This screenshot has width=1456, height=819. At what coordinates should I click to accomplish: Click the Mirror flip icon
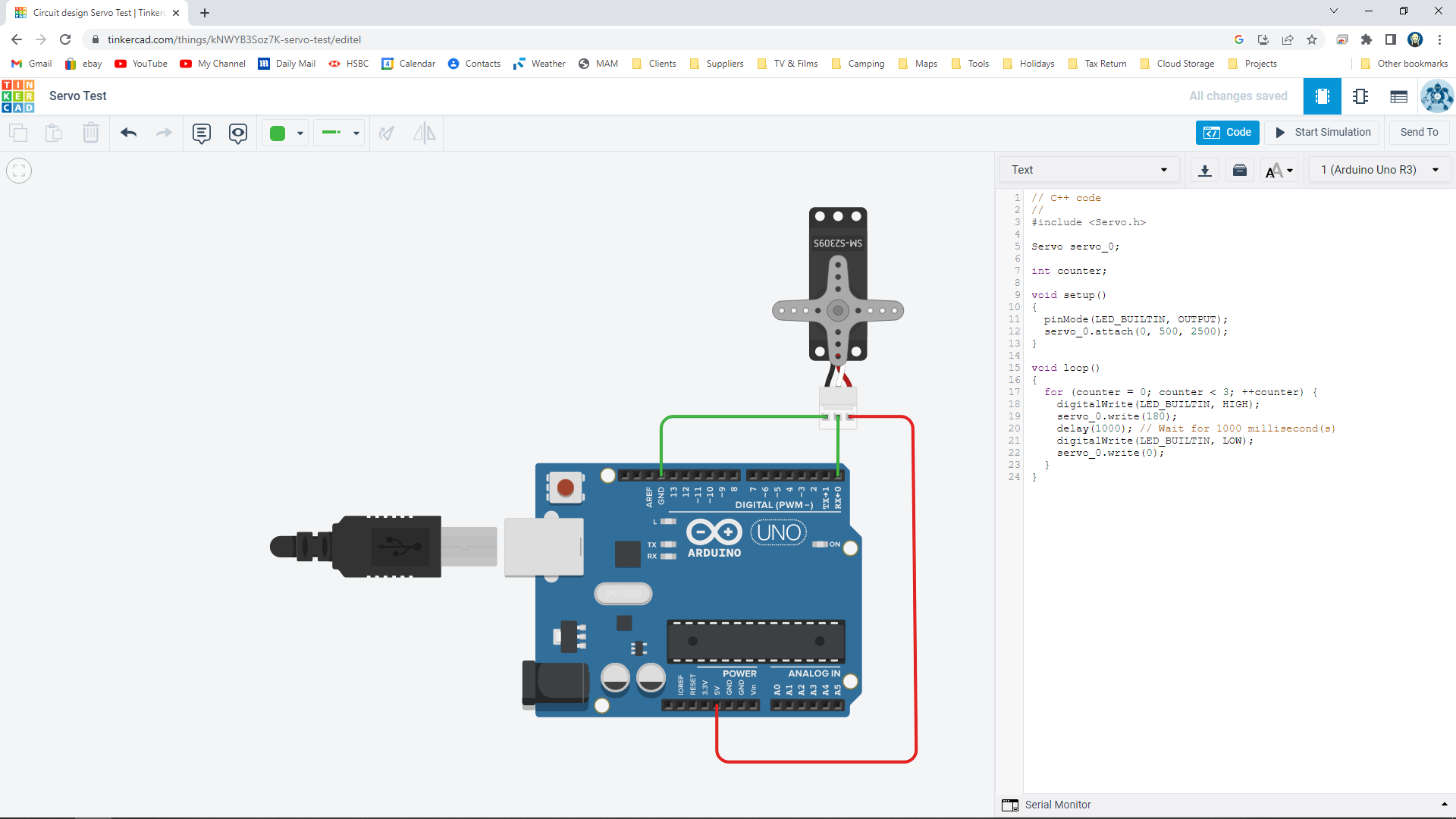pyautogui.click(x=424, y=133)
